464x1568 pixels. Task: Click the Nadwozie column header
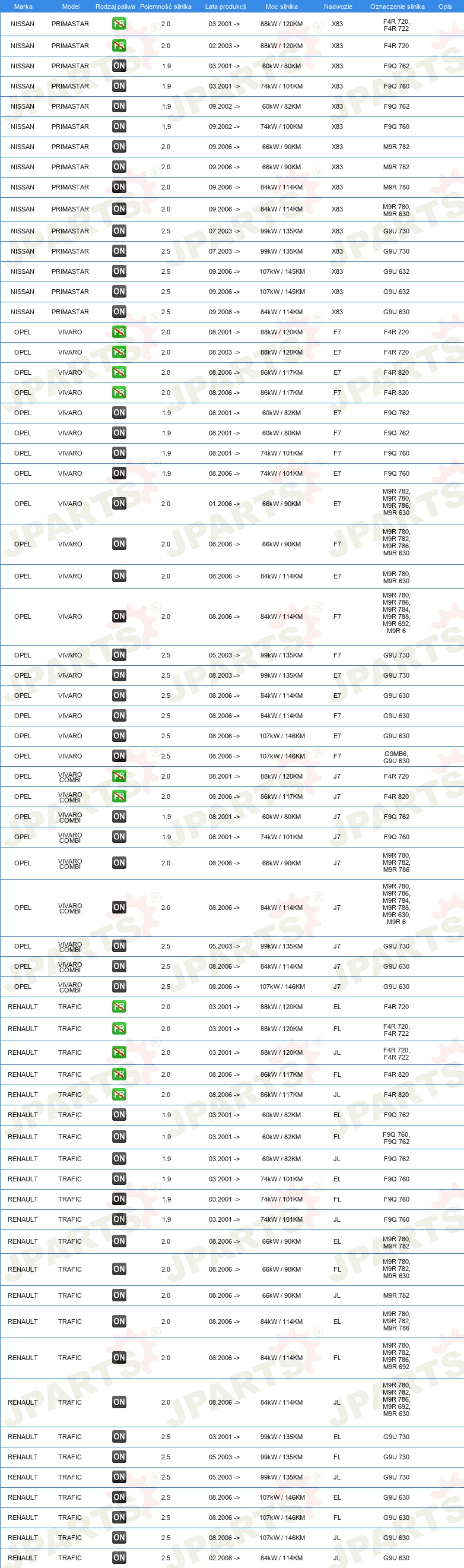338,7
